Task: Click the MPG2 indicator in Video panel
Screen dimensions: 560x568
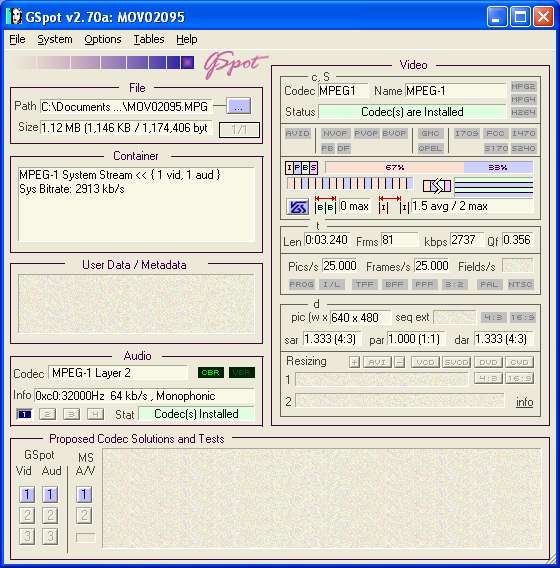Action: 523,86
